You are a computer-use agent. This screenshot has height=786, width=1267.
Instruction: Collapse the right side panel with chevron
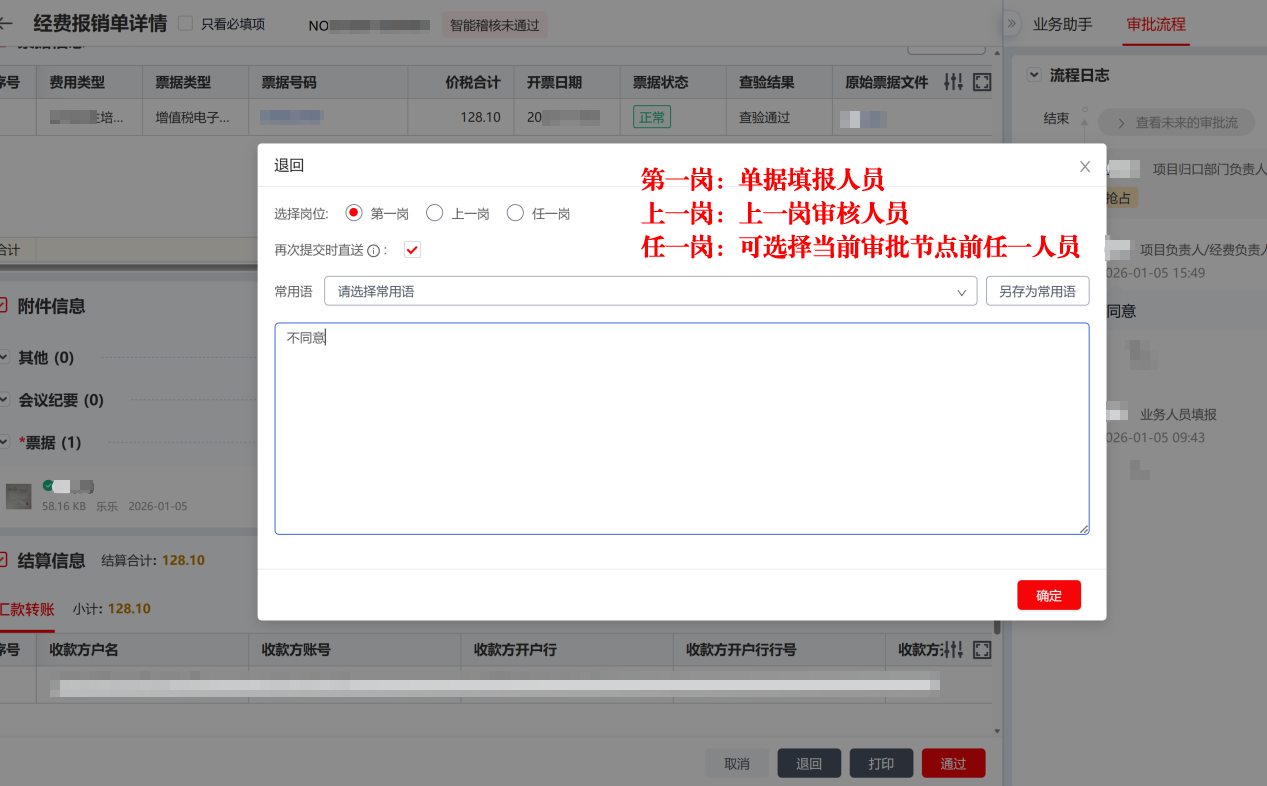pos(1012,24)
